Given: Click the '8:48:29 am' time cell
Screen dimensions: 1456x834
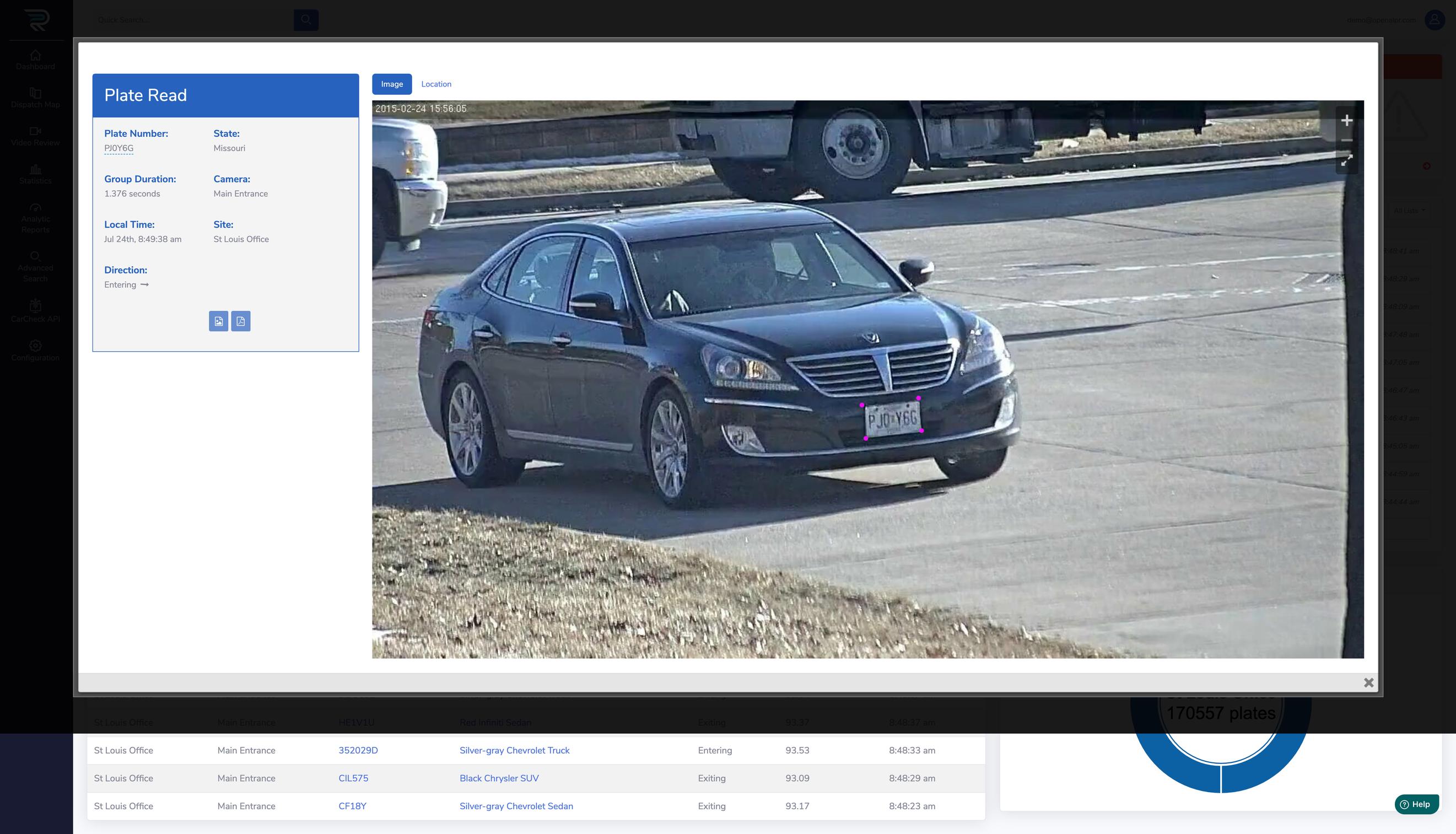Looking at the screenshot, I should tap(912, 778).
